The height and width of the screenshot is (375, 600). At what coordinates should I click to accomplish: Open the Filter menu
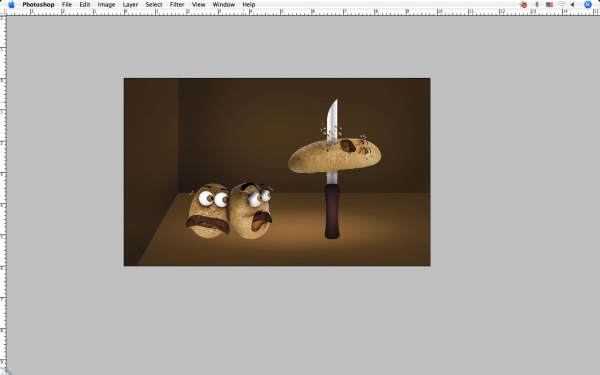tap(177, 5)
